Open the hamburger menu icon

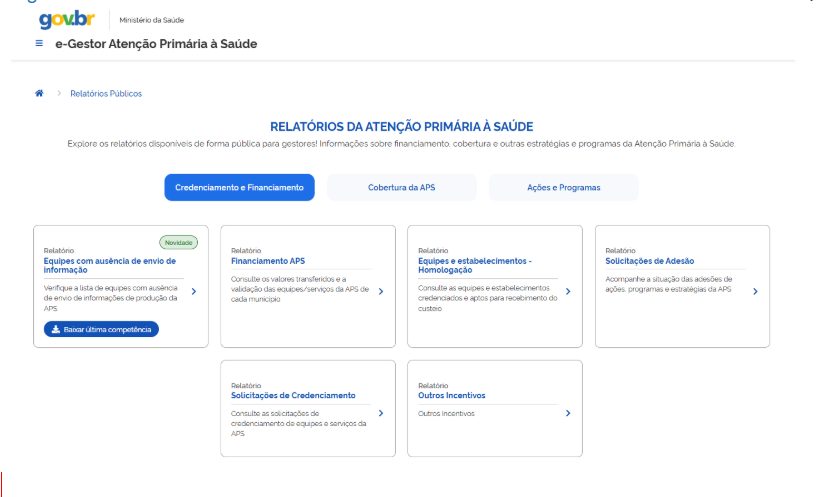pyautogui.click(x=39, y=44)
